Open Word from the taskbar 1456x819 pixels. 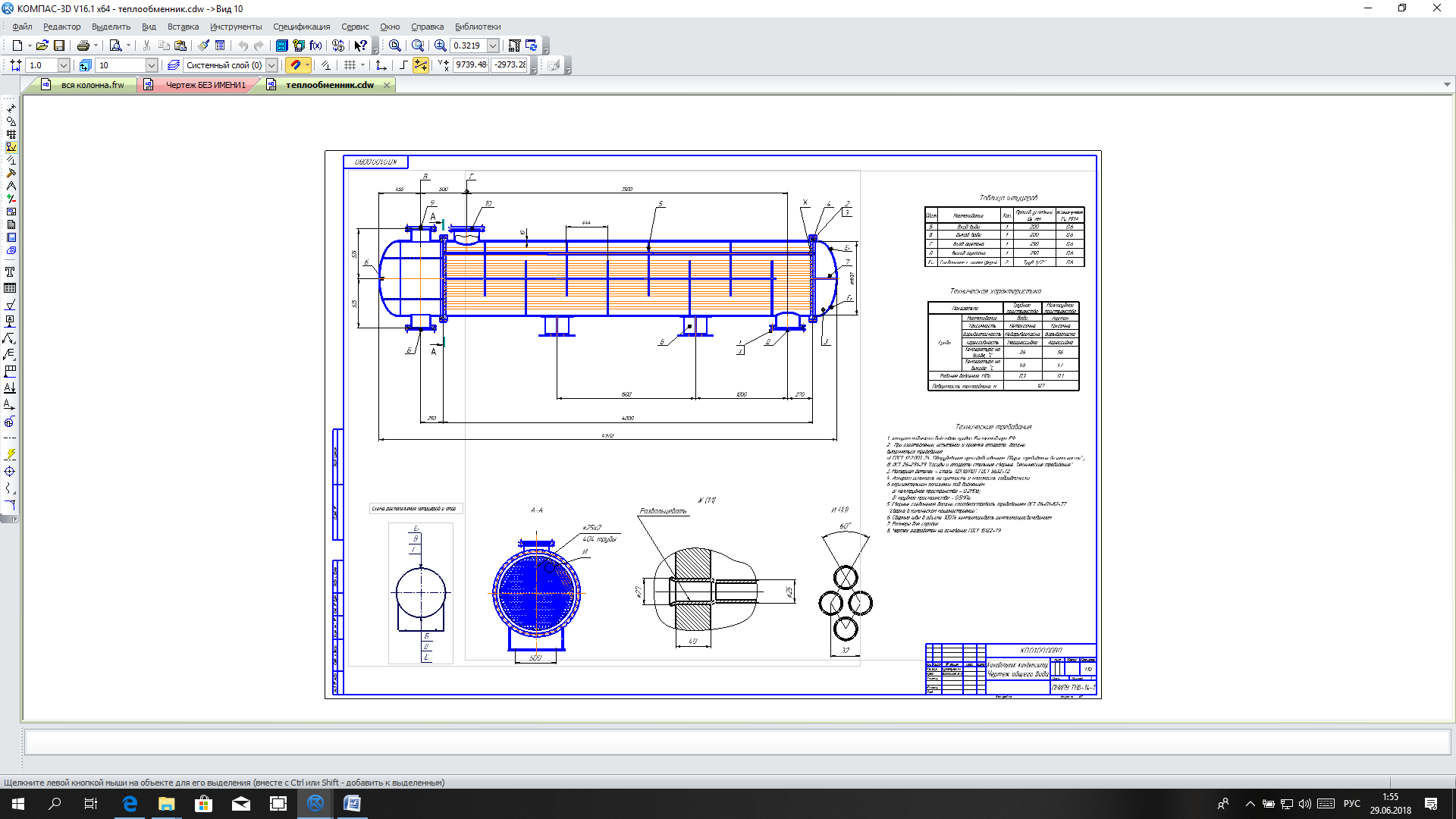[x=352, y=804]
